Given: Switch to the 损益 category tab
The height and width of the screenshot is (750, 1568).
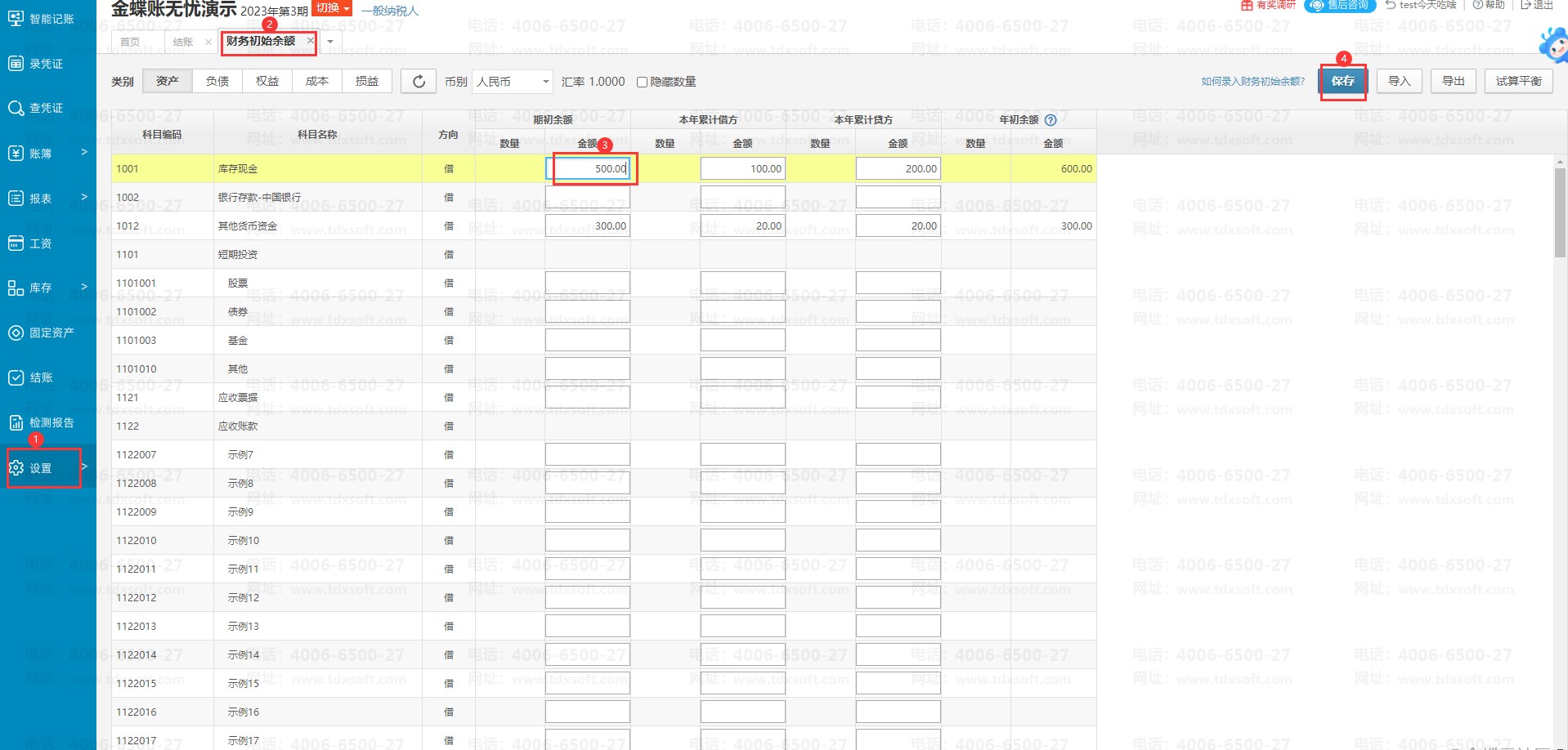Looking at the screenshot, I should [367, 82].
